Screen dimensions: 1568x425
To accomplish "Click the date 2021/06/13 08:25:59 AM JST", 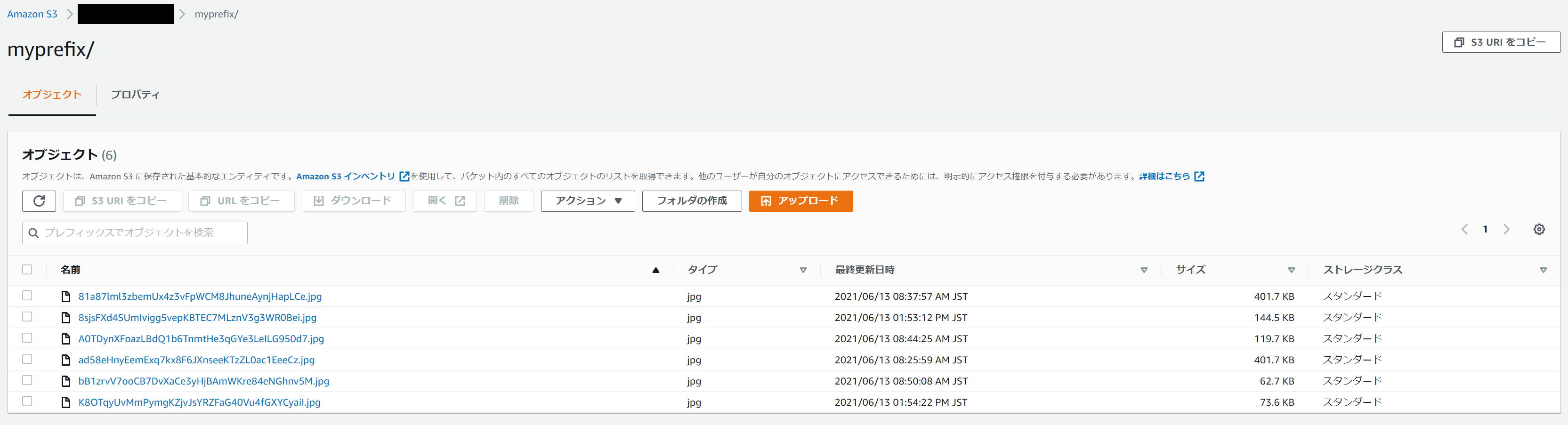I will click(901, 360).
